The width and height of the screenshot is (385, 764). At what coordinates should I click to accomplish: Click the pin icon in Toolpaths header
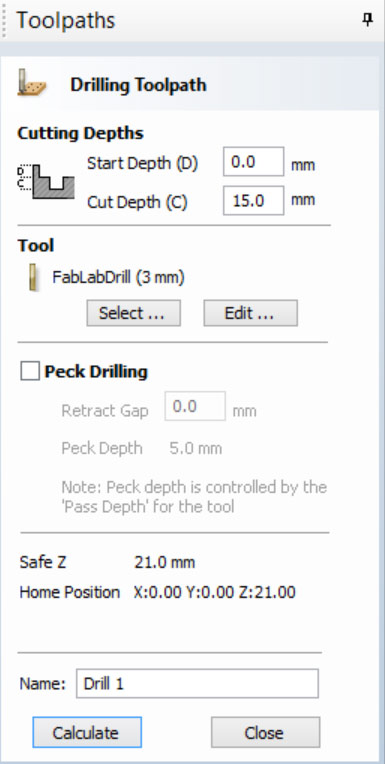pyautogui.click(x=368, y=20)
